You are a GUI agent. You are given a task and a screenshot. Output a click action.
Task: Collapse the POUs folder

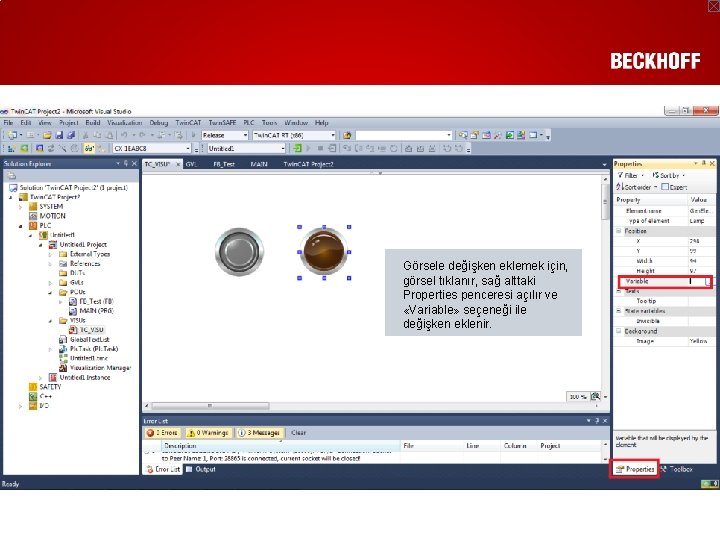coord(50,292)
